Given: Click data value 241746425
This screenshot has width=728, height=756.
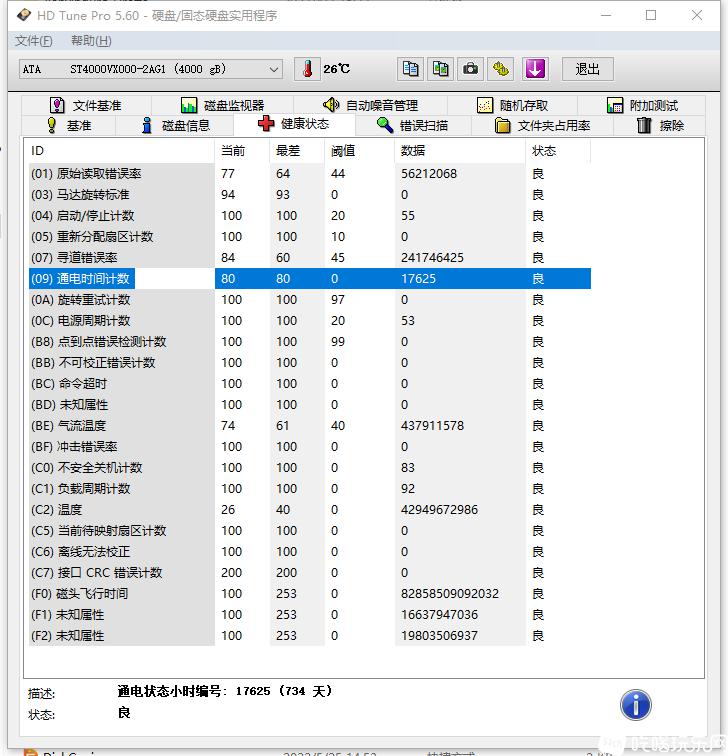Looking at the screenshot, I should click(x=432, y=257).
